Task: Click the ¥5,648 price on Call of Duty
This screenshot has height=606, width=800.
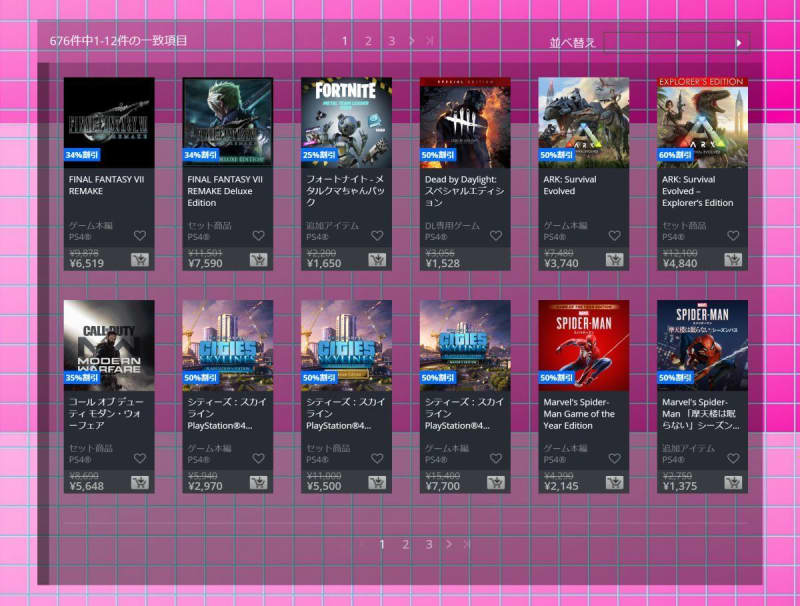Action: 86,486
